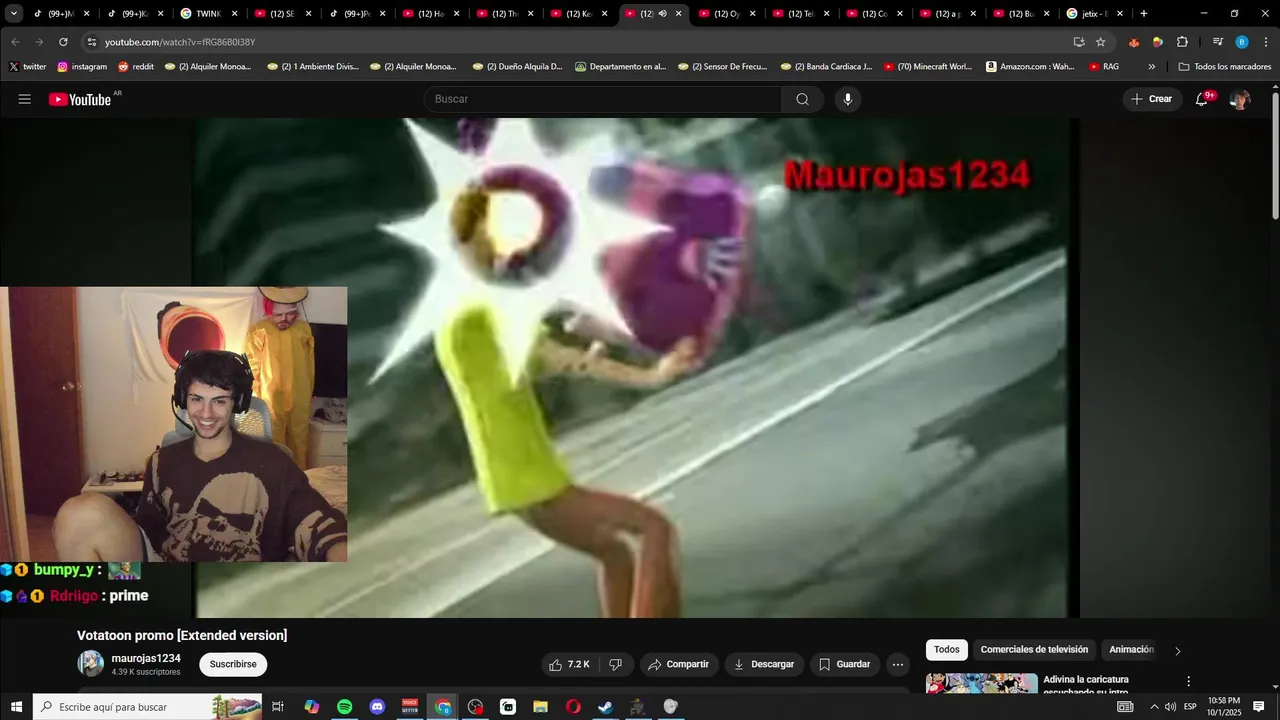Image resolution: width=1280 pixels, height=720 pixels.
Task: Switch to the jetix browser tab
Action: point(1094,14)
